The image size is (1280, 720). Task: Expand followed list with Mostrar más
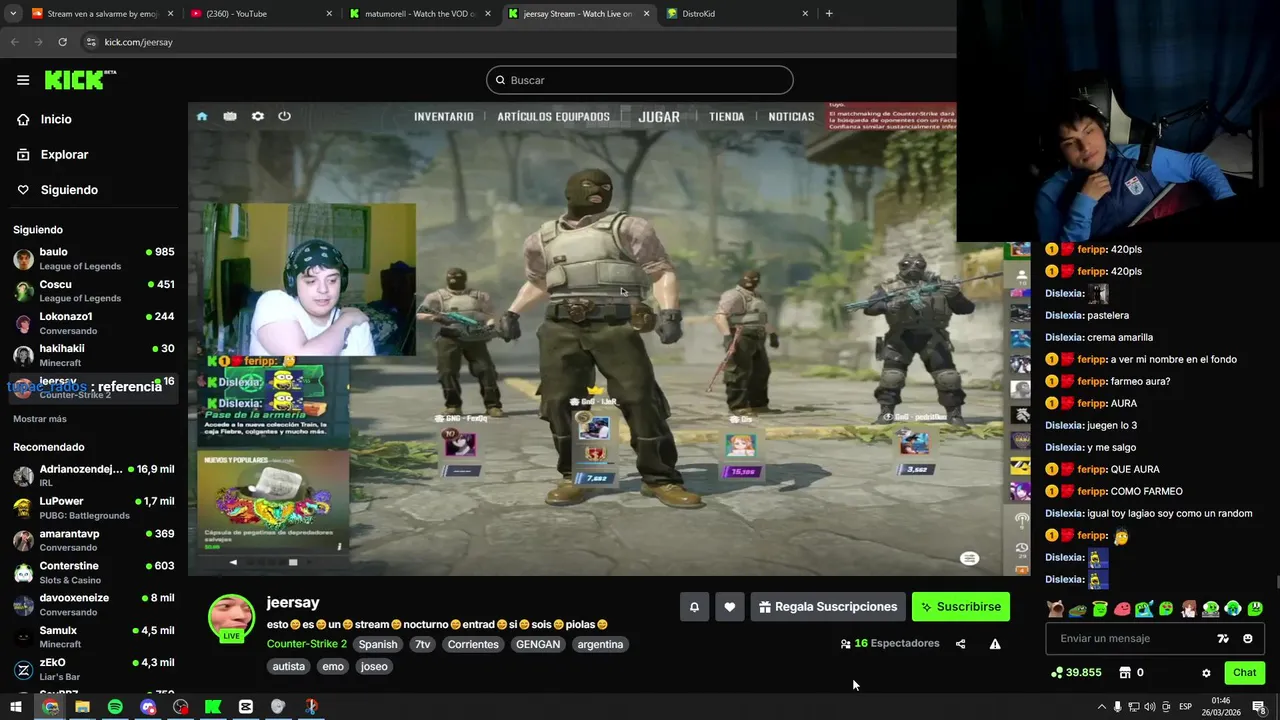[x=40, y=419]
